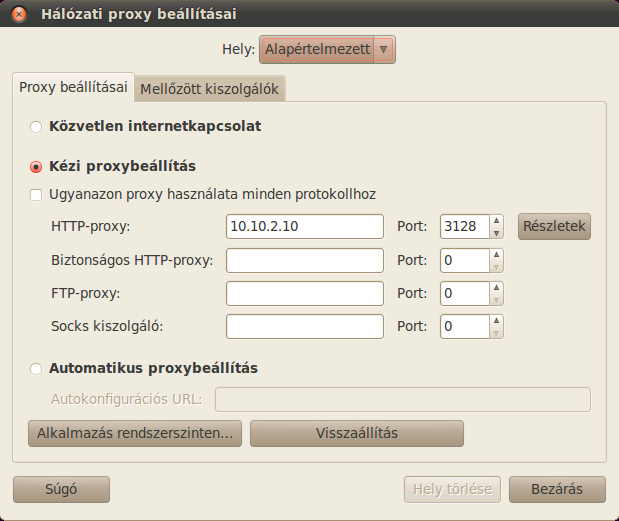619x521 pixels.
Task: Click the Bezárás button
Action: (557, 489)
